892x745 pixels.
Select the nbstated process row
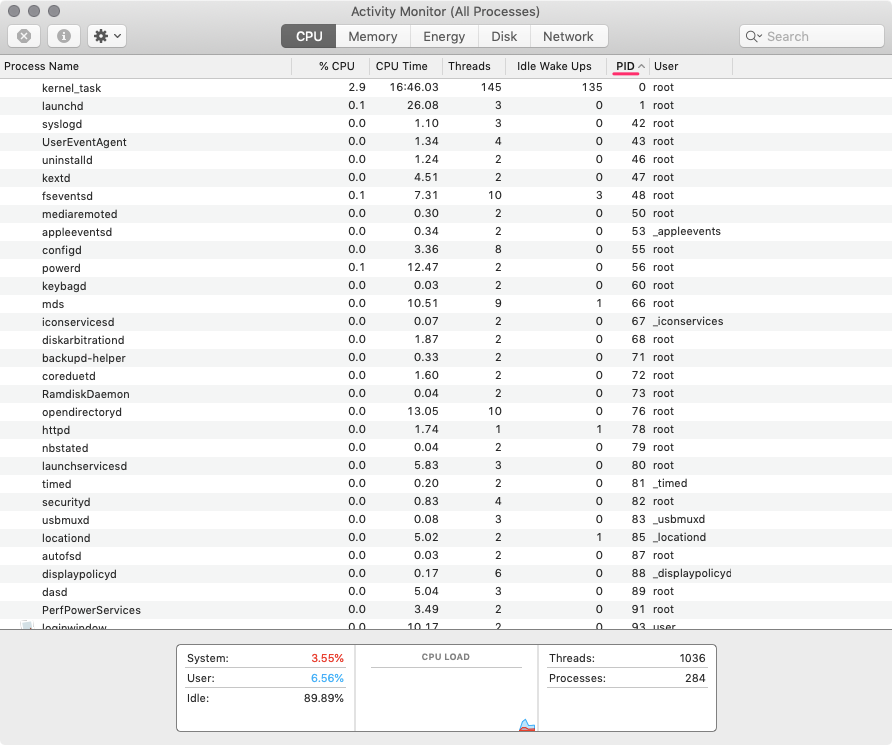point(446,448)
